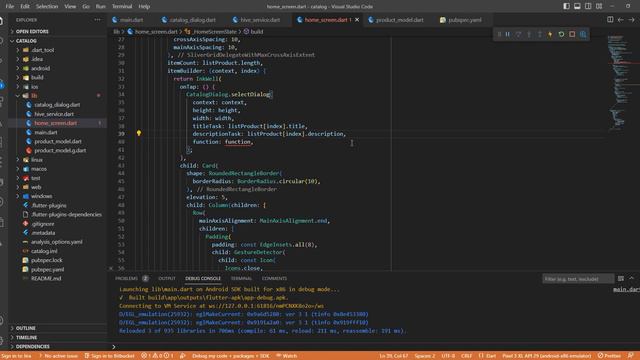Screen dimensions: 640x360
Task: Open Explorer views and more actions ellipsis
Action: click(x=97, y=20)
